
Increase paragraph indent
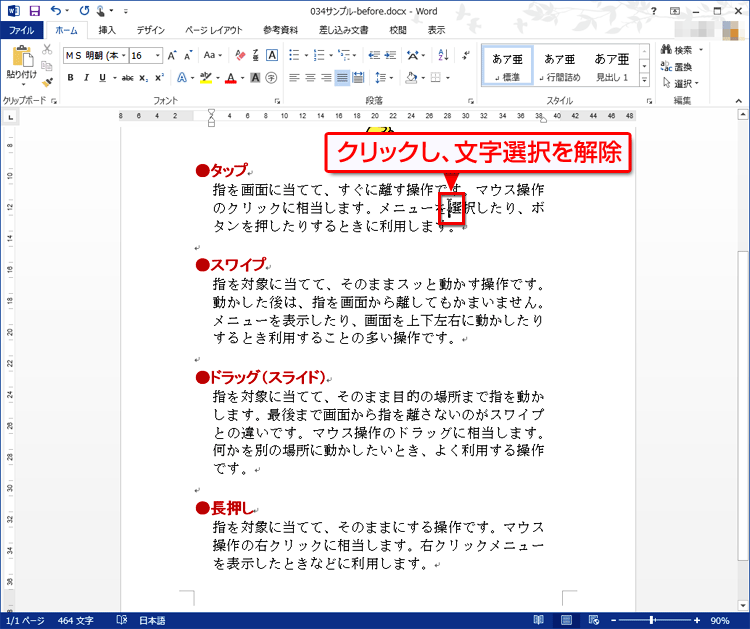(x=390, y=55)
